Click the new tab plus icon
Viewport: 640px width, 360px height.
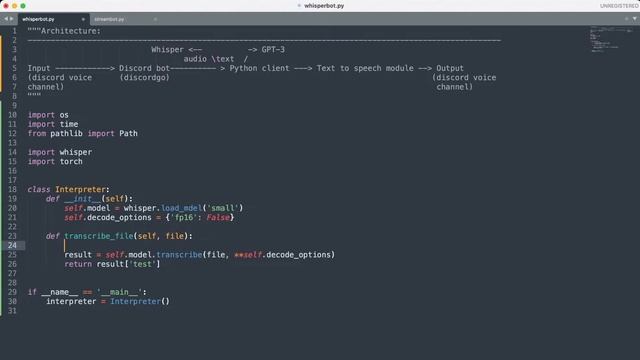[x=627, y=19]
